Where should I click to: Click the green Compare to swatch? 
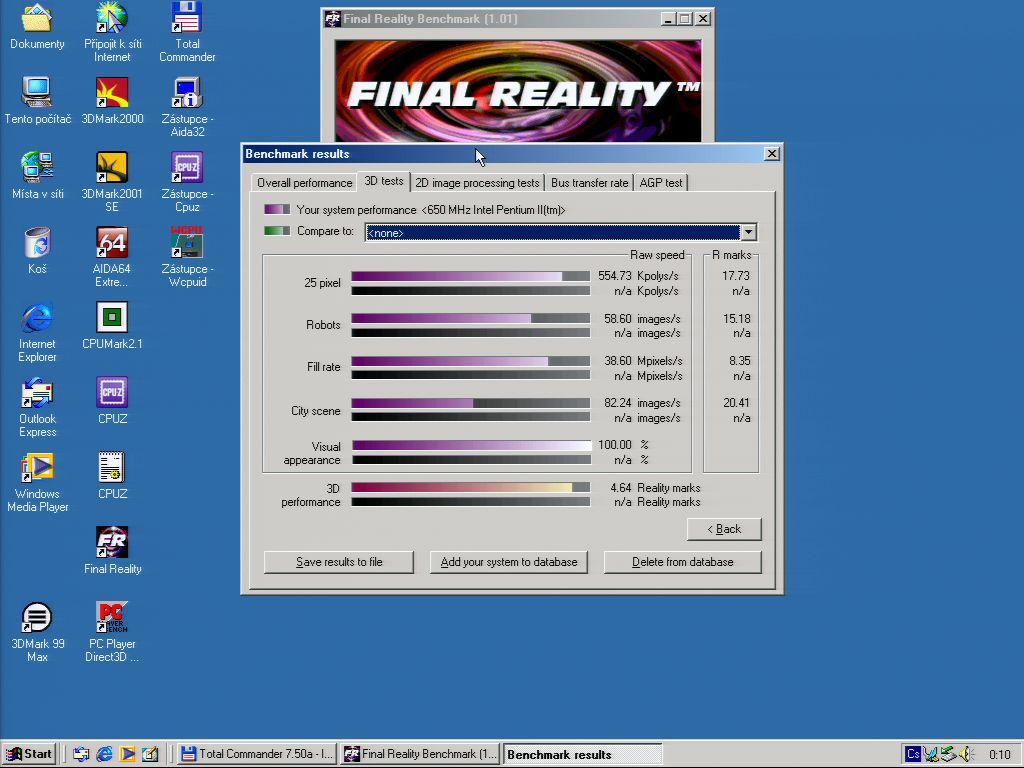[x=277, y=231]
